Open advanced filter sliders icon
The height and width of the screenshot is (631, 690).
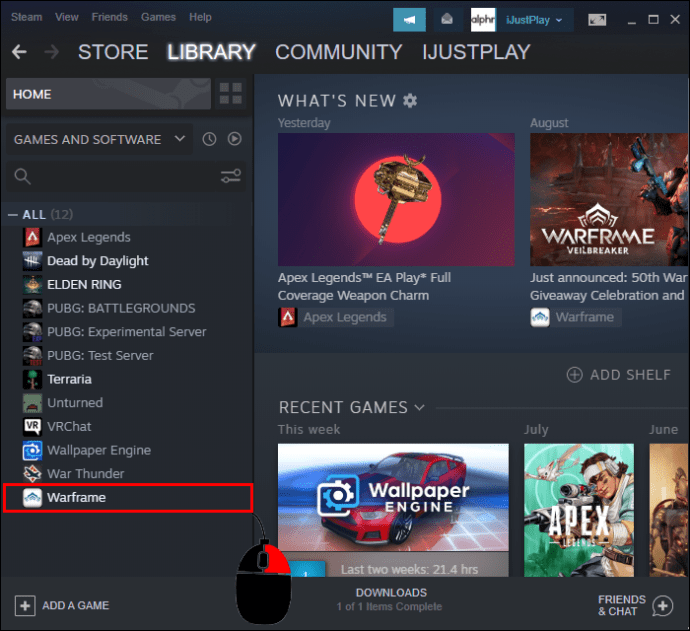(x=231, y=176)
